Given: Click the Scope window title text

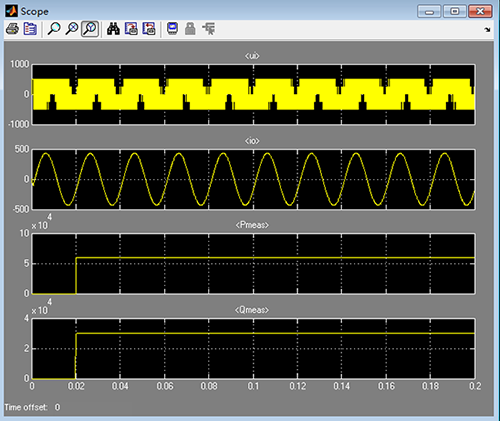Looking at the screenshot, I should [x=35, y=11].
